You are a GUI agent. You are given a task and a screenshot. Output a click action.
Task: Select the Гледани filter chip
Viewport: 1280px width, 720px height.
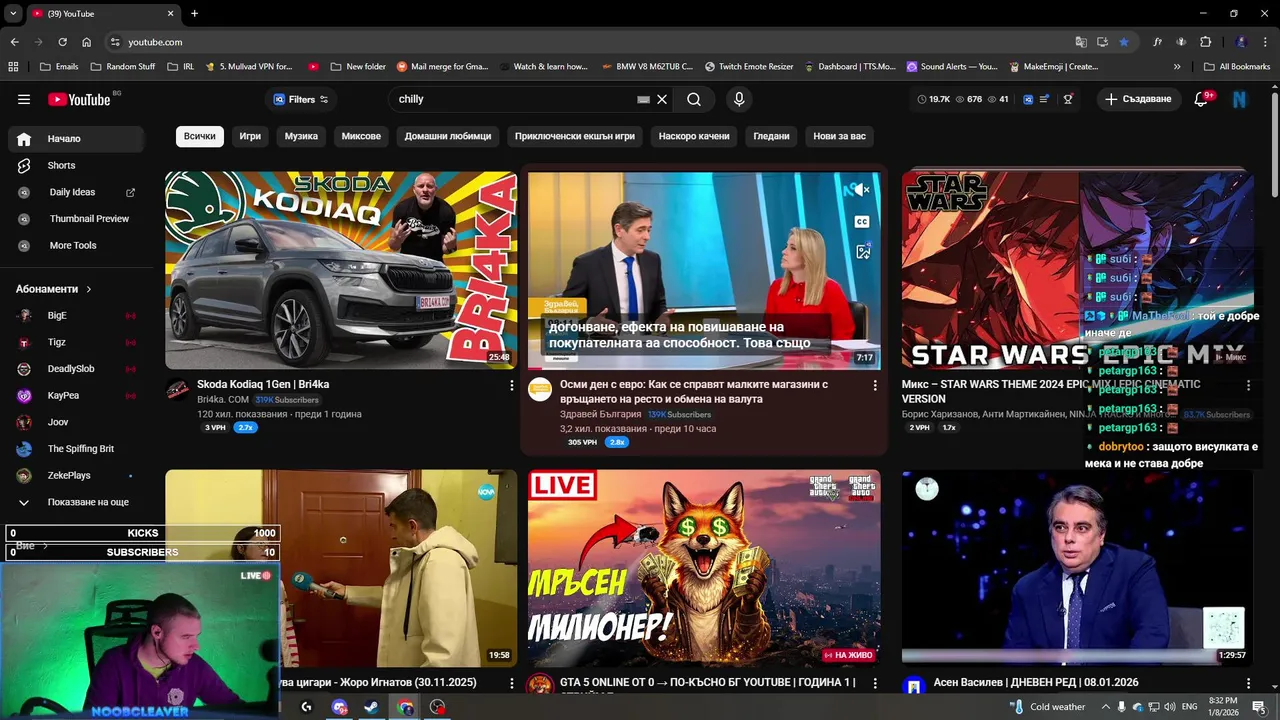[771, 136]
